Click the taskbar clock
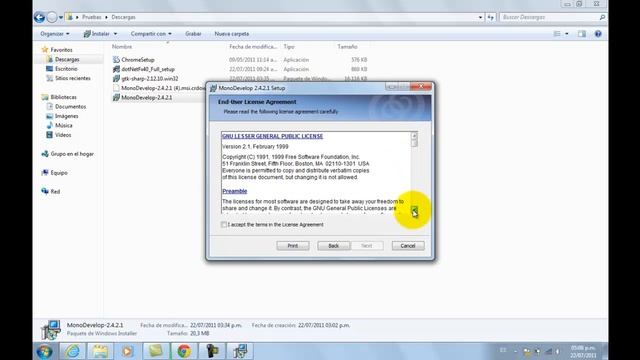 (x=583, y=352)
